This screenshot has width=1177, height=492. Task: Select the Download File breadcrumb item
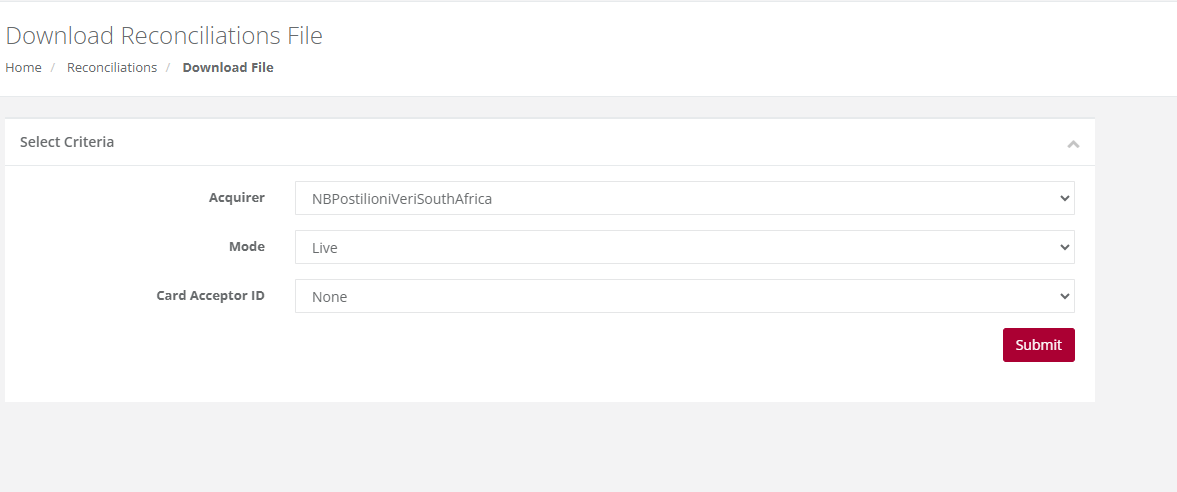coord(227,68)
